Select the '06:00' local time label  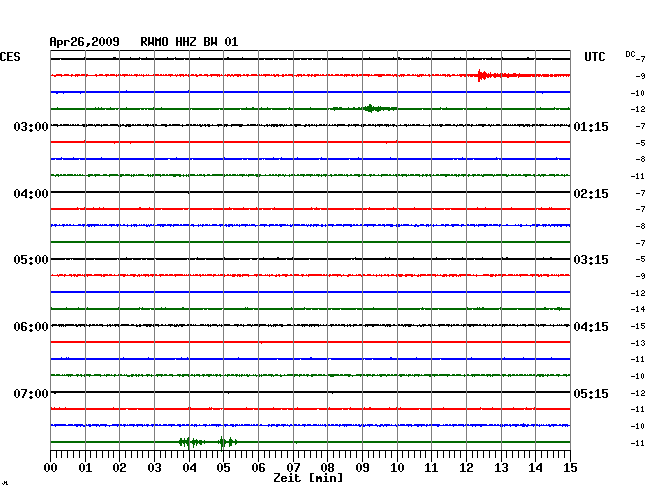(x=31, y=327)
